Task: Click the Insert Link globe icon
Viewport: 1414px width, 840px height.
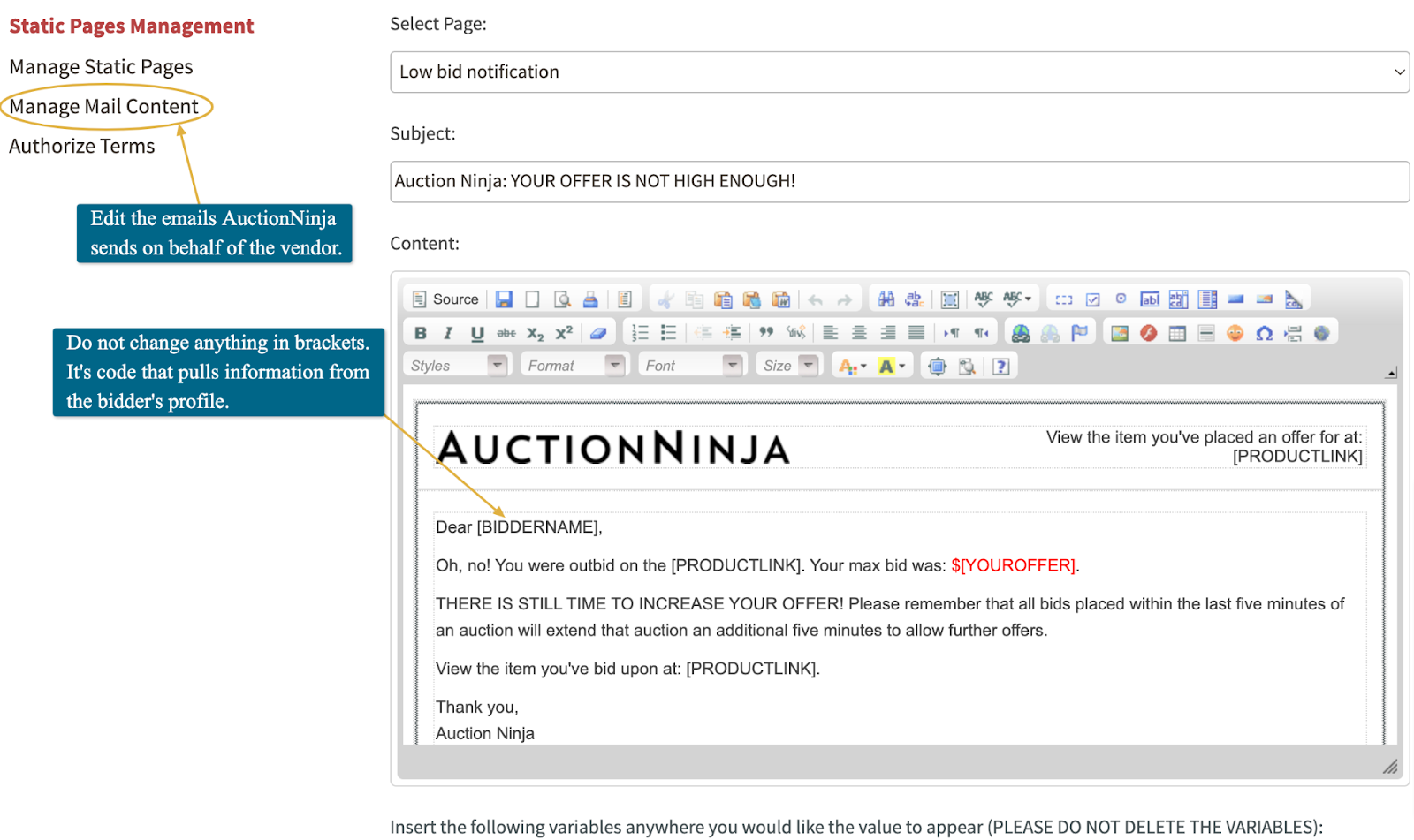Action: coord(1021,333)
